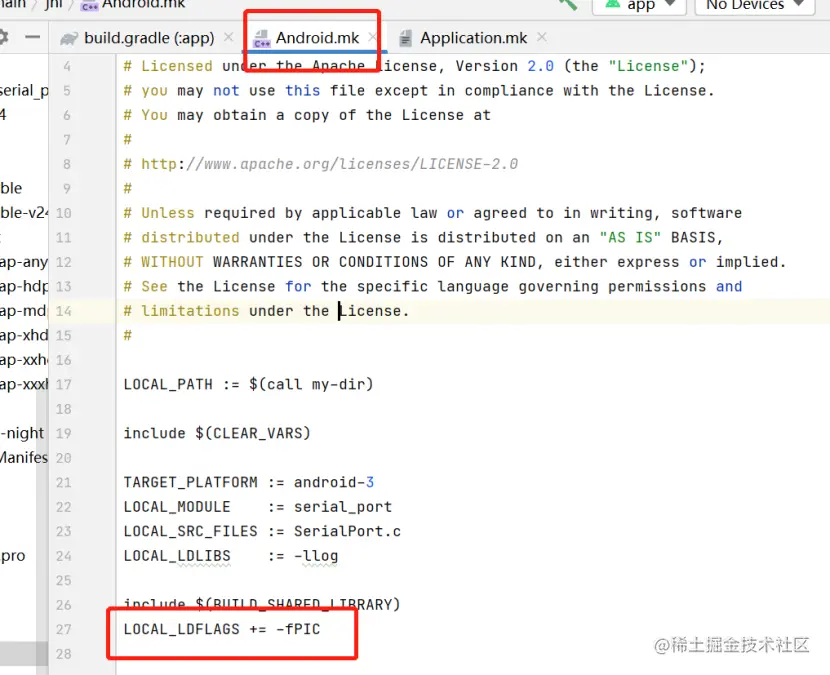Image resolution: width=830 pixels, height=675 pixels.
Task: Click the 'ap-xhd' item in project tree
Action: [24, 335]
